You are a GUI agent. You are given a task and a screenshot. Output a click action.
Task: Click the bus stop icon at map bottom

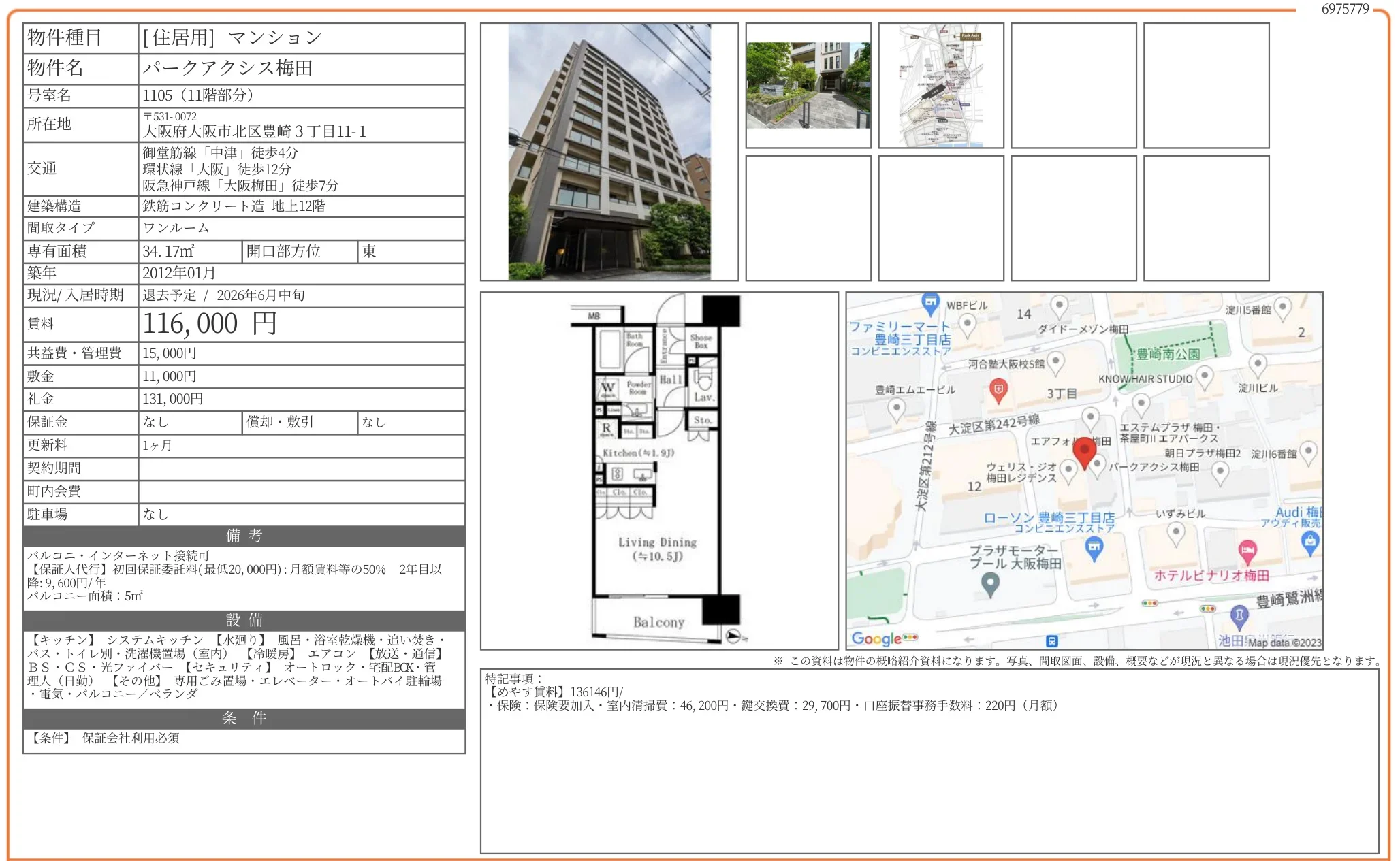(1051, 640)
